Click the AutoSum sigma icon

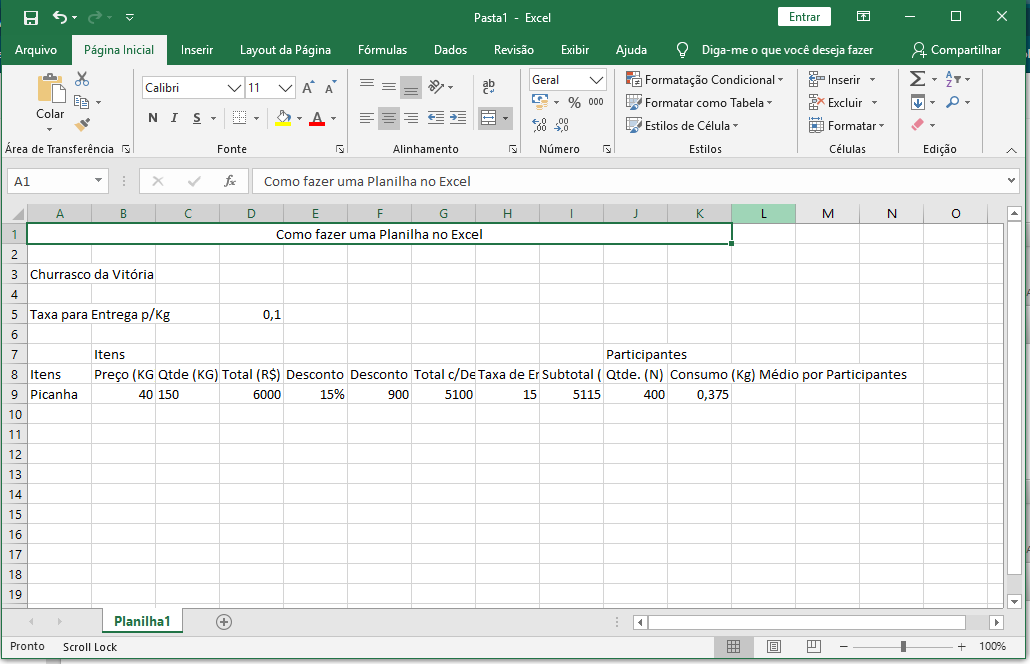click(x=917, y=79)
